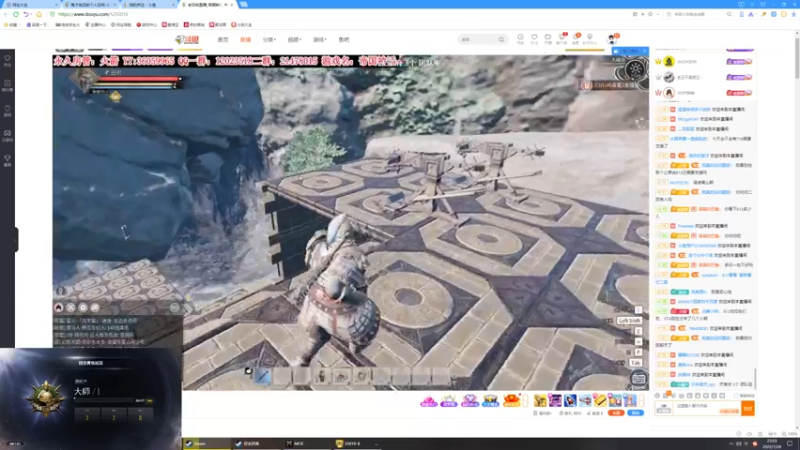
Task: Open the favorites star bookmark folder
Action: pos(10,24)
